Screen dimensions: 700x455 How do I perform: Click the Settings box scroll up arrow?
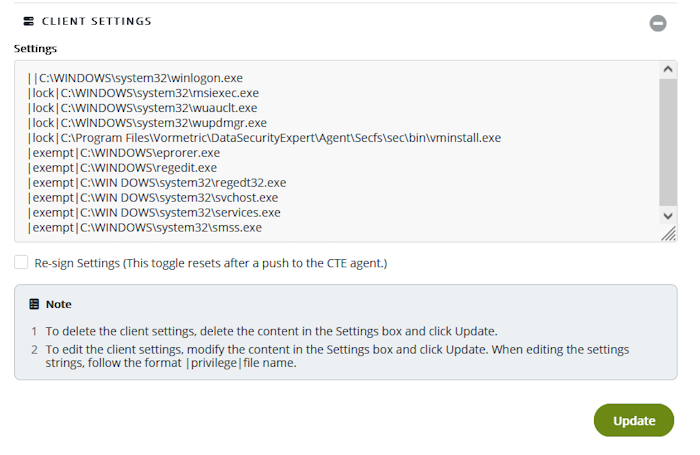(668, 69)
